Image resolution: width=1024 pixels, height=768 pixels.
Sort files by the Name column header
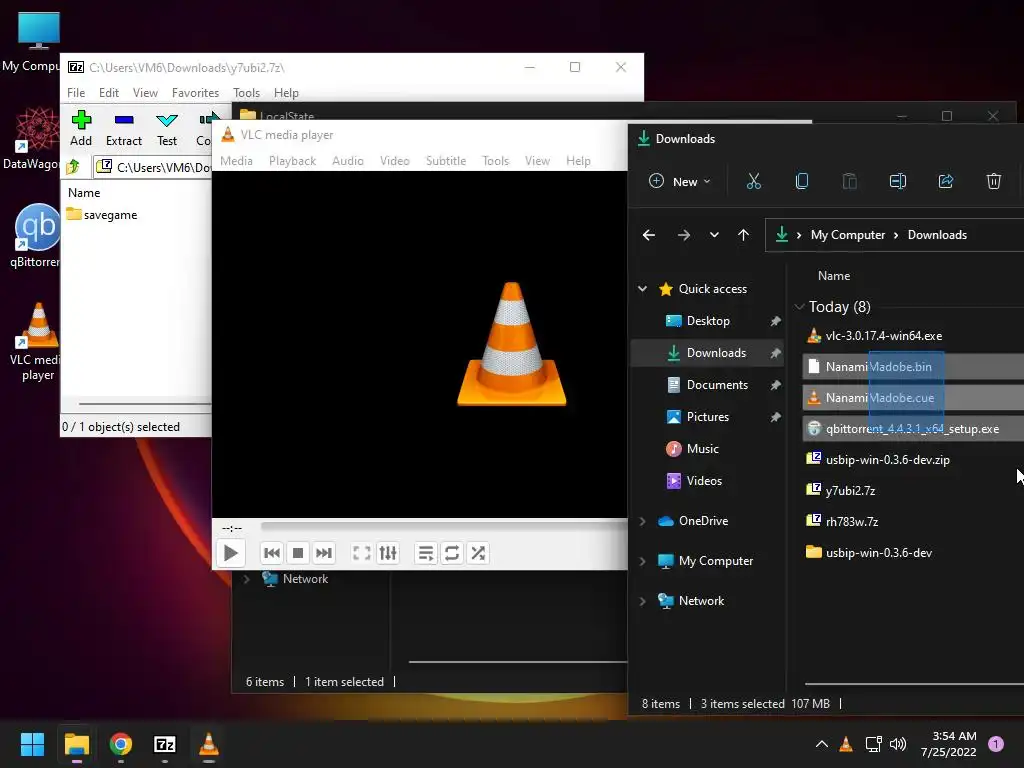pyautogui.click(x=834, y=276)
